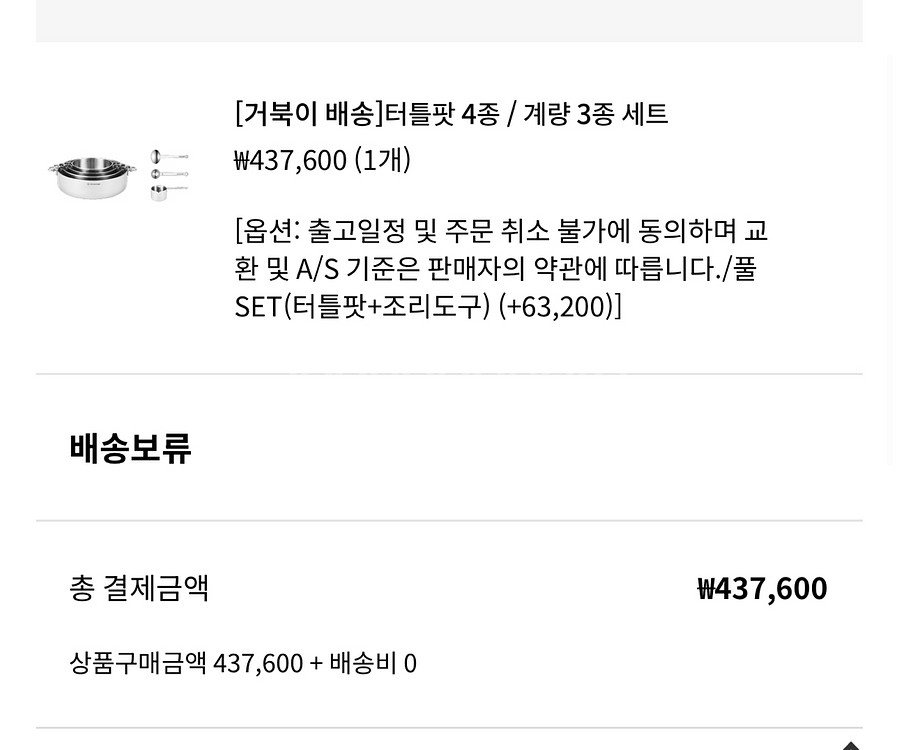Tap the 배송보류 status heading
Screen dimensions: 899x750
[130, 448]
